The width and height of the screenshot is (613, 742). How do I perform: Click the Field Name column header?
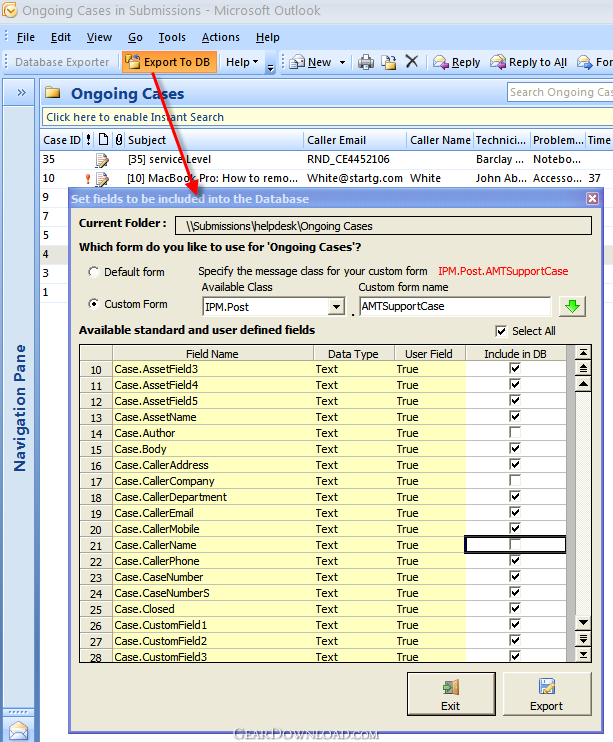[x=213, y=353]
